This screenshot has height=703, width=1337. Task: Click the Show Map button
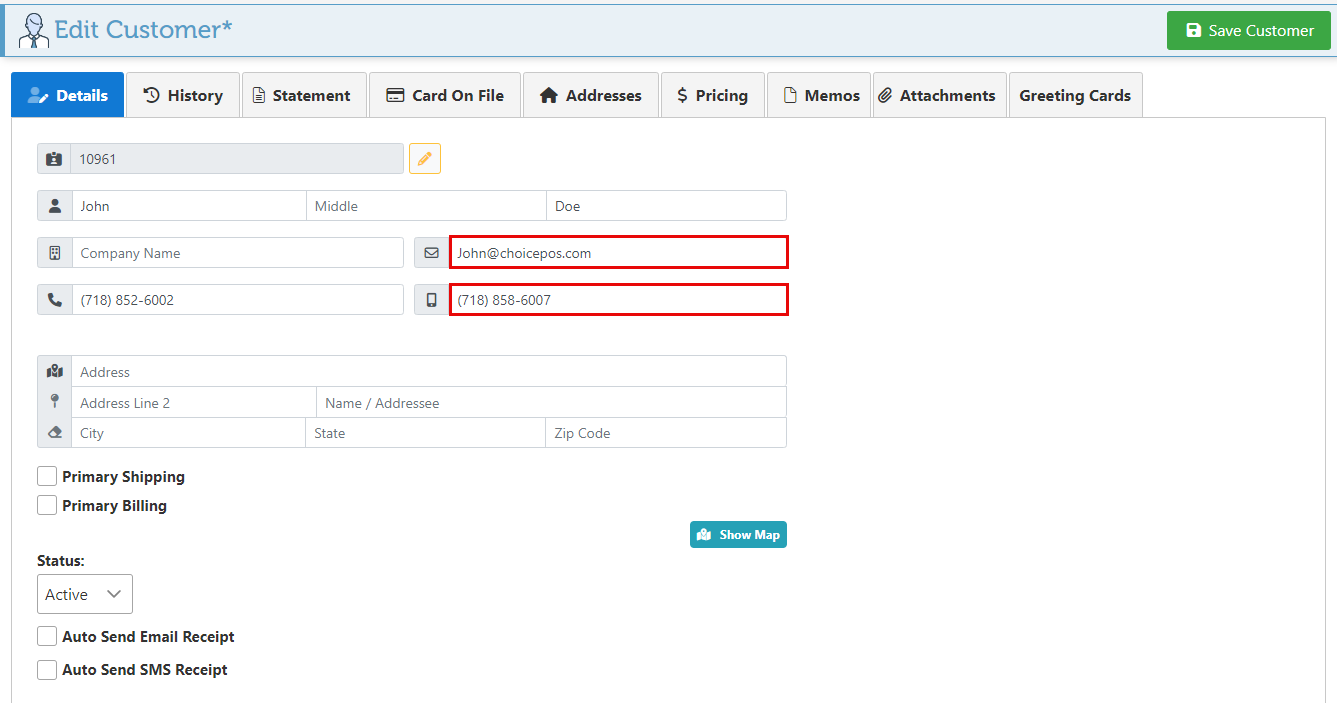pos(738,535)
